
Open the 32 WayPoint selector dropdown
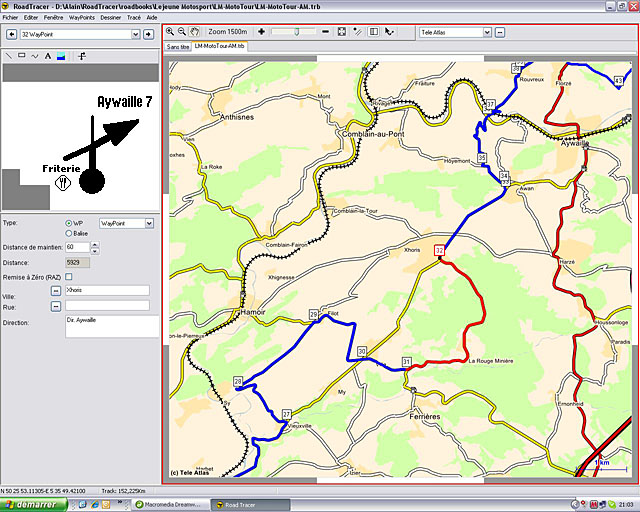pos(136,34)
